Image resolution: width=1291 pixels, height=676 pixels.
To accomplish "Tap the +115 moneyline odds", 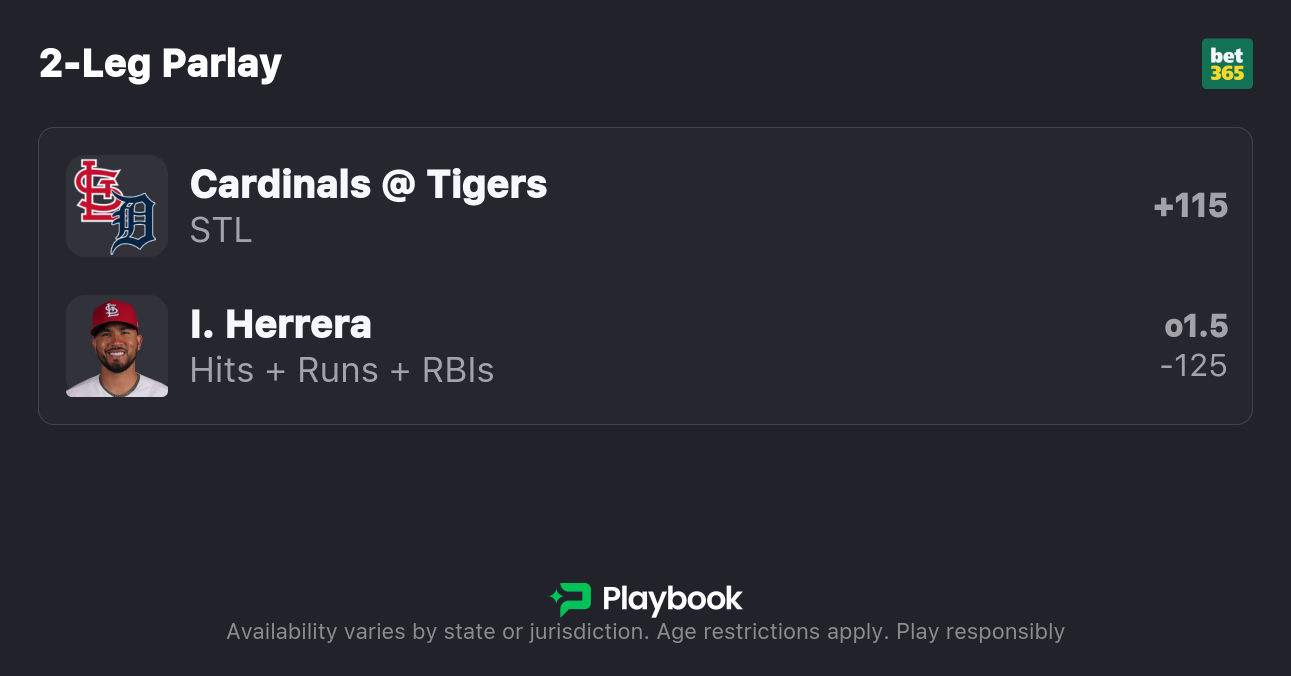I will (1190, 206).
